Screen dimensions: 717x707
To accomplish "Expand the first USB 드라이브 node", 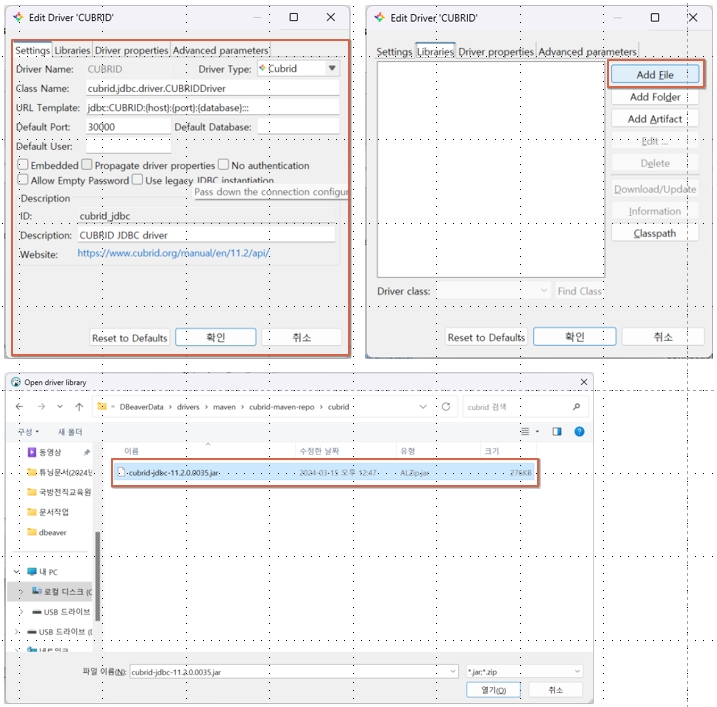I will click(x=21, y=611).
